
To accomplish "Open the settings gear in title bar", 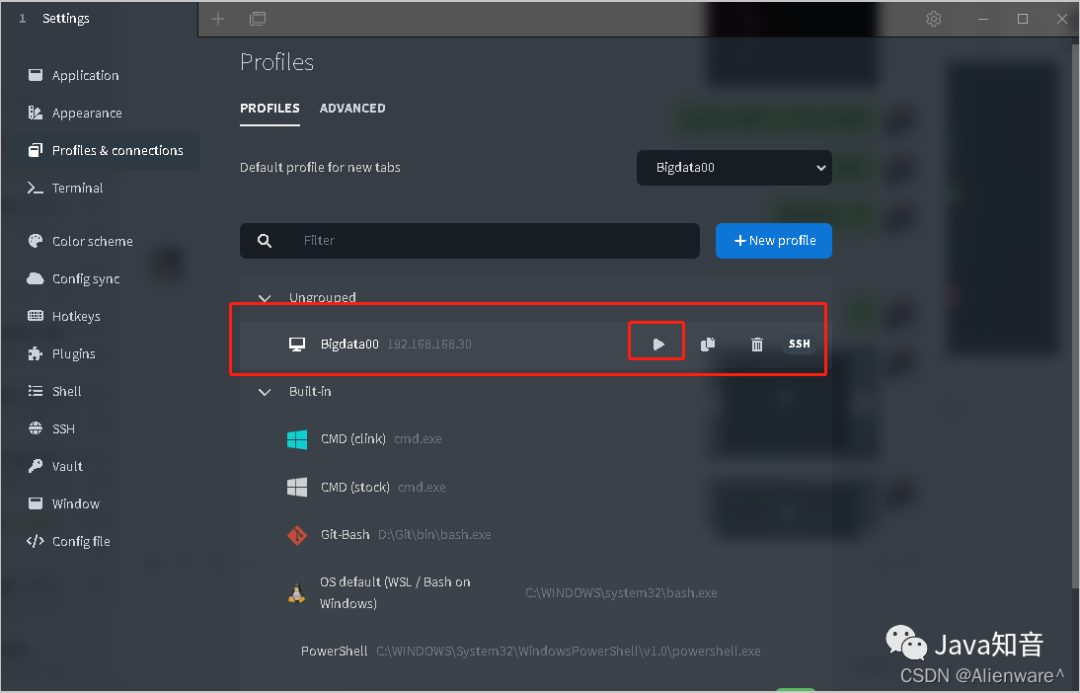I will point(933,19).
